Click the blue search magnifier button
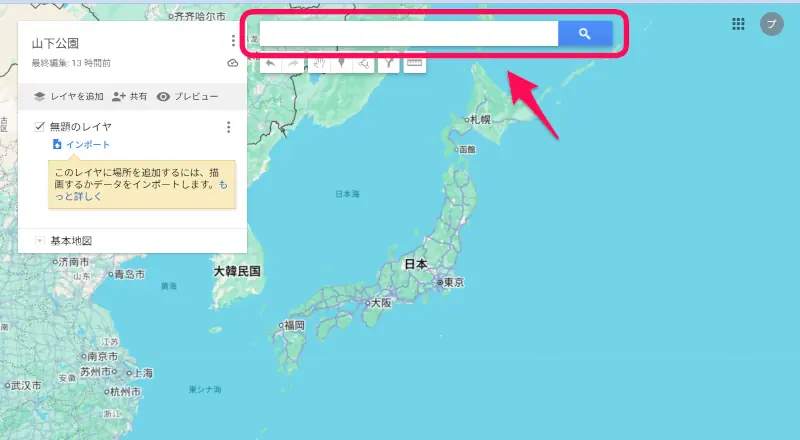This screenshot has width=800, height=440. click(x=585, y=34)
